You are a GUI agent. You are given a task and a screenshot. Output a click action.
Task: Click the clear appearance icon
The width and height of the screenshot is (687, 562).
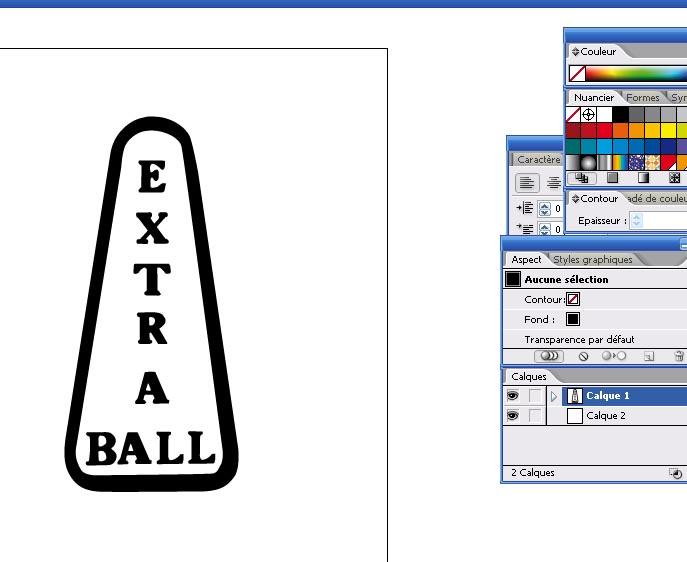583,357
